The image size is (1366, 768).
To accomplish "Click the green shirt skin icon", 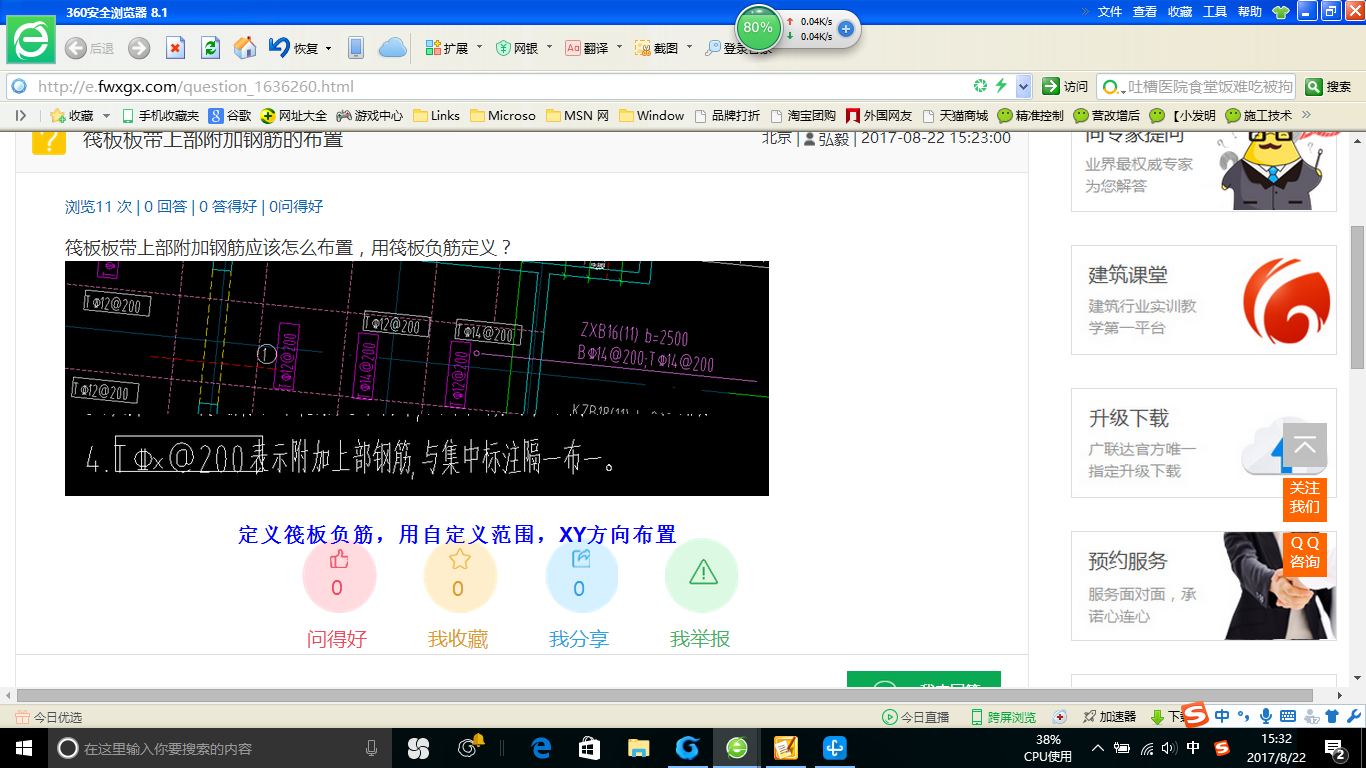I will coord(1281,12).
